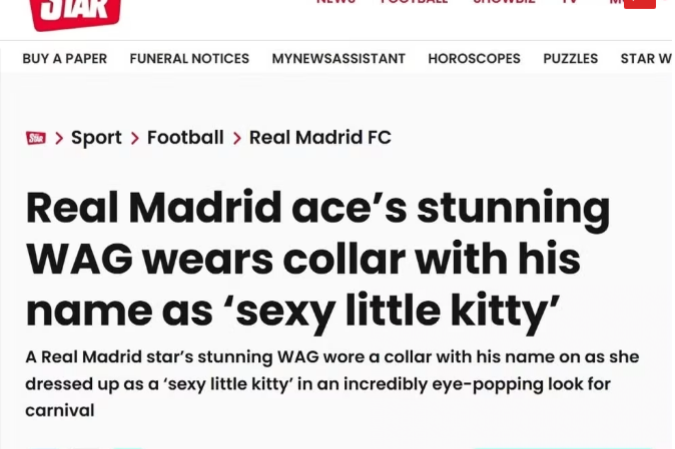675x449 pixels.
Task: Click the Daily Star logo in the header
Action: pos(76,12)
